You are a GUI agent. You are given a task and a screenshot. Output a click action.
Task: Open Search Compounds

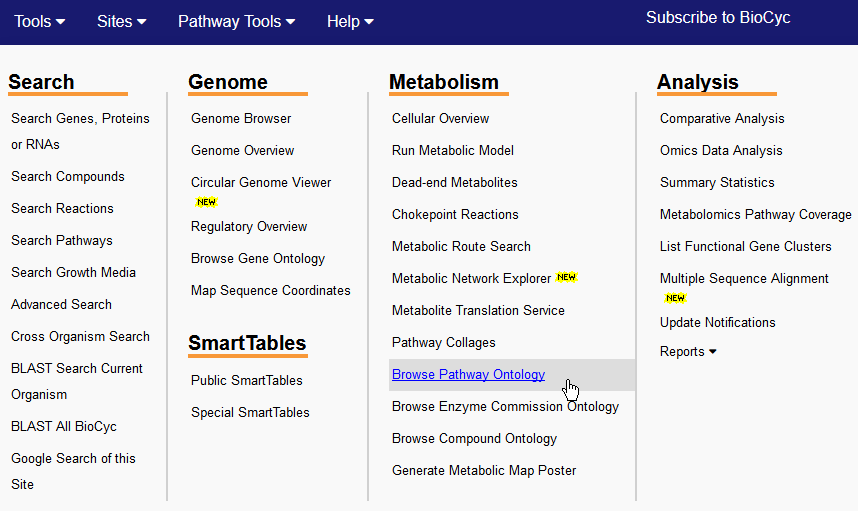(x=68, y=176)
